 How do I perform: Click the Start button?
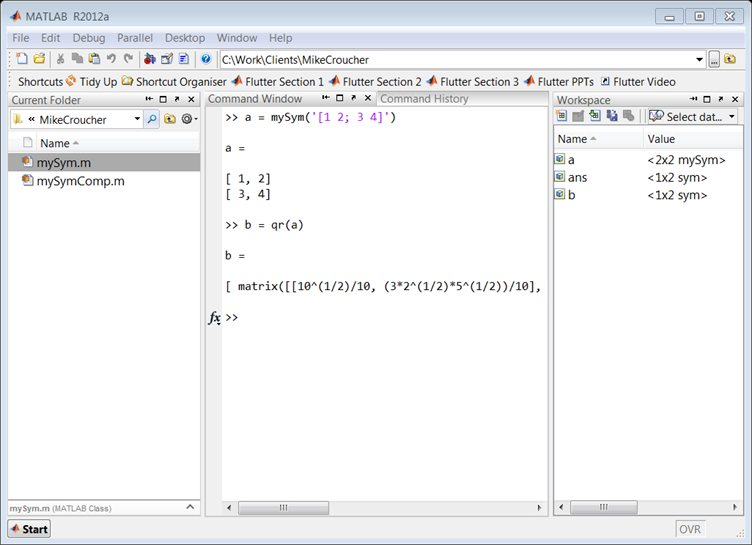click(x=29, y=529)
